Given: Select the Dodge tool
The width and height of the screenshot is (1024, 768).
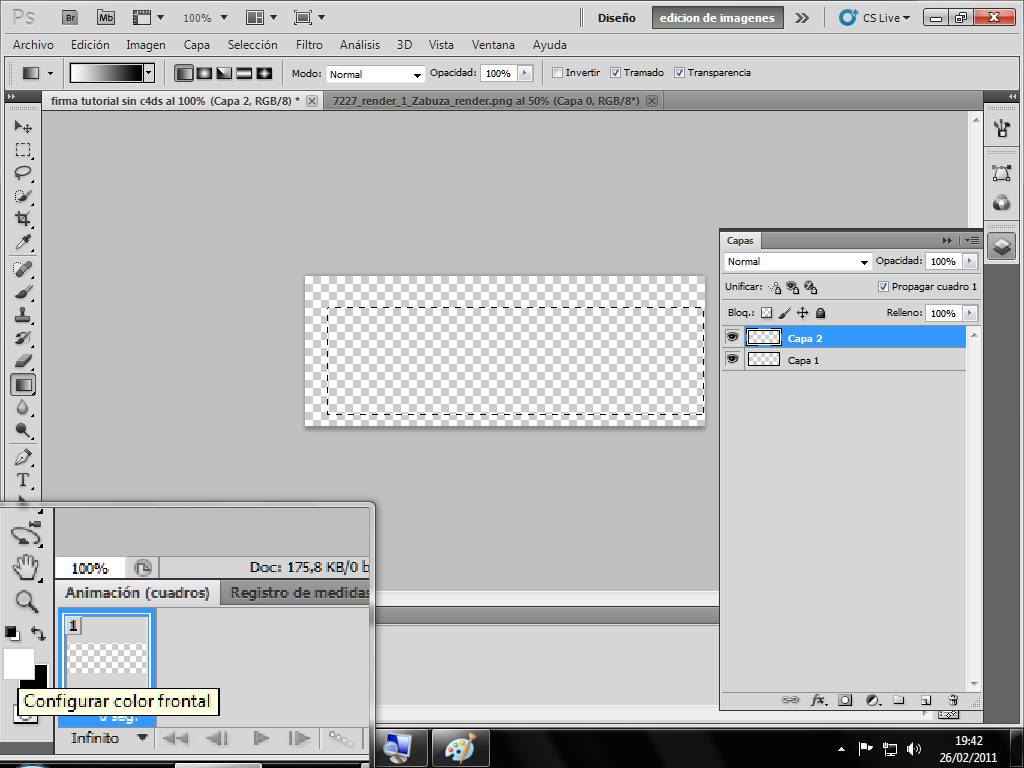Looking at the screenshot, I should (x=23, y=430).
